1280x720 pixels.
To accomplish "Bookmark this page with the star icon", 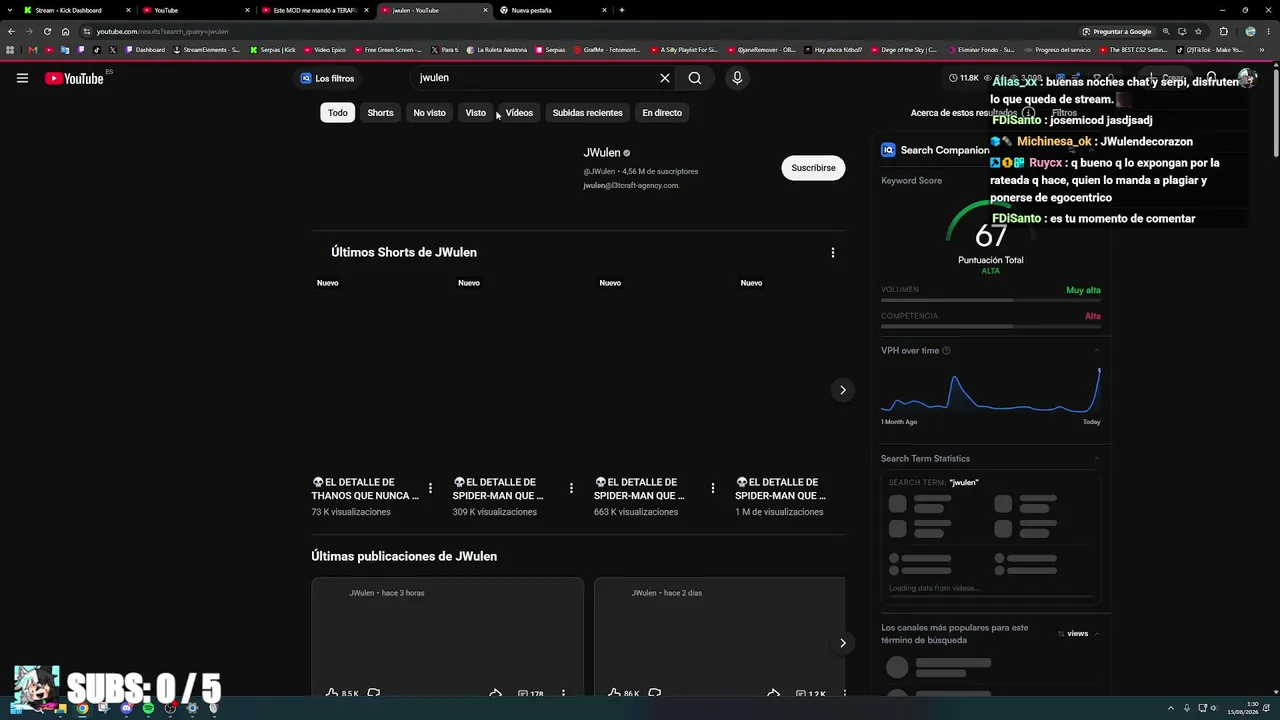I will [1198, 32].
